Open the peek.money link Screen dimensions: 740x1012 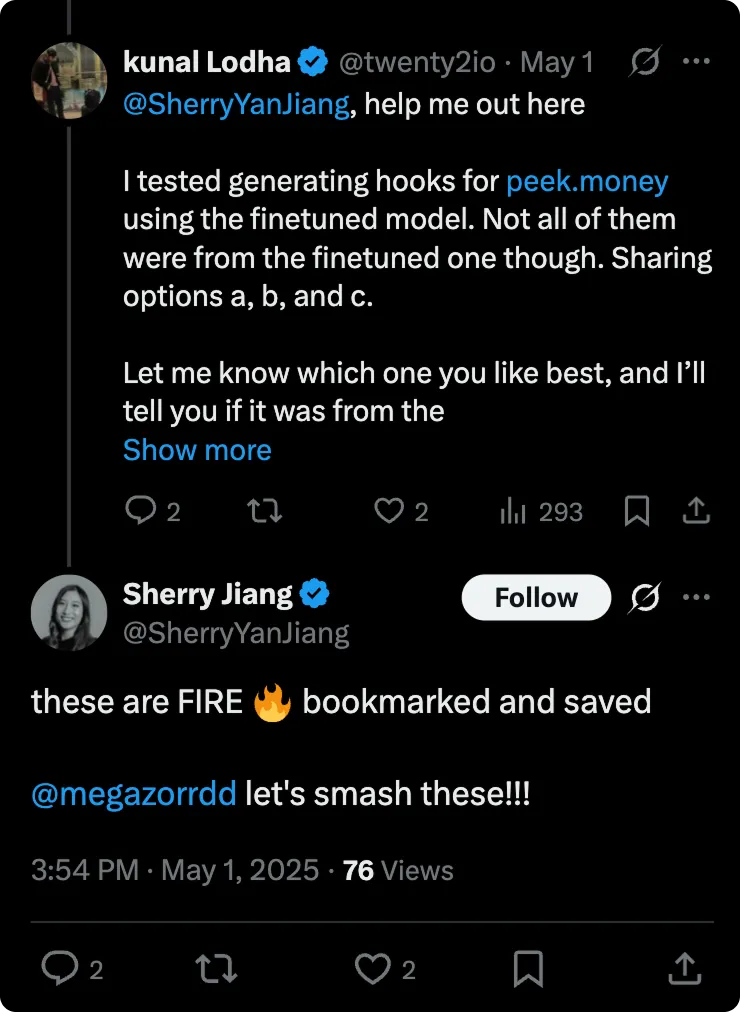(x=587, y=181)
